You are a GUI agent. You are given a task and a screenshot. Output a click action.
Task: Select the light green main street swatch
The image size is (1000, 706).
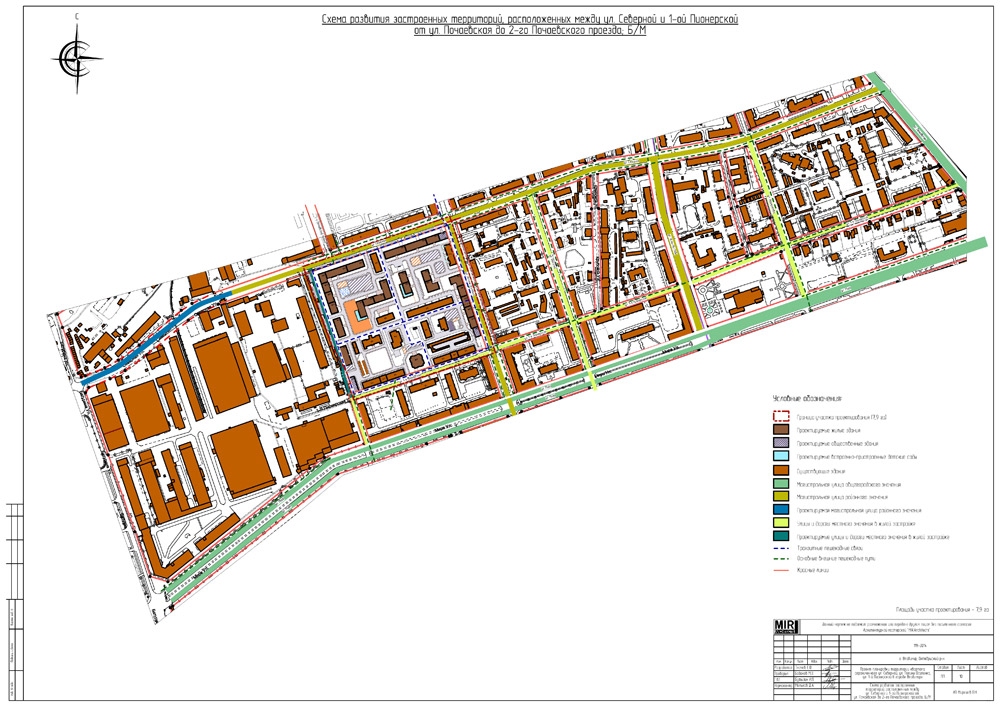click(x=783, y=483)
